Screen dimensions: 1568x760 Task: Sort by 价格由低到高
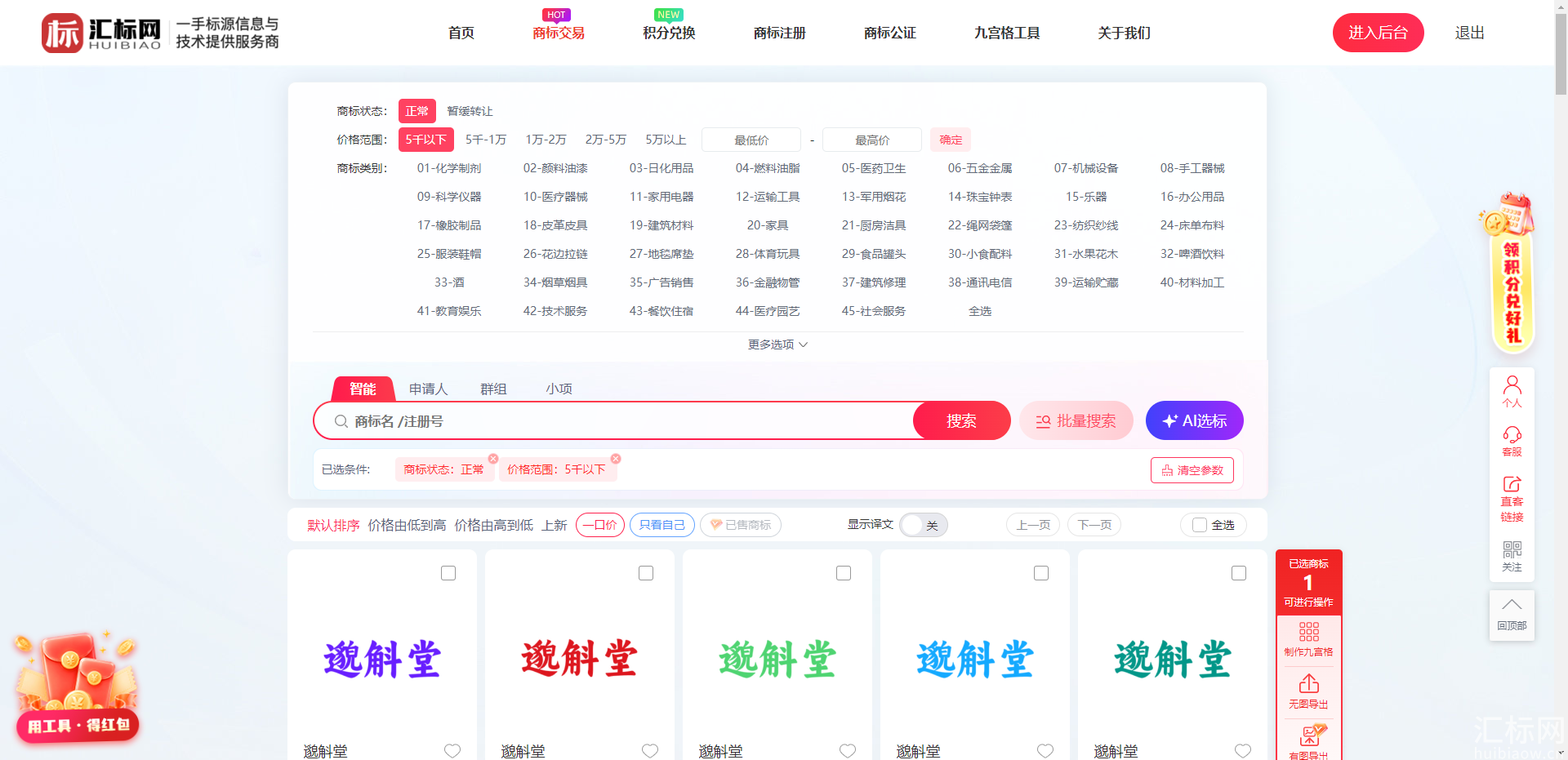point(407,525)
